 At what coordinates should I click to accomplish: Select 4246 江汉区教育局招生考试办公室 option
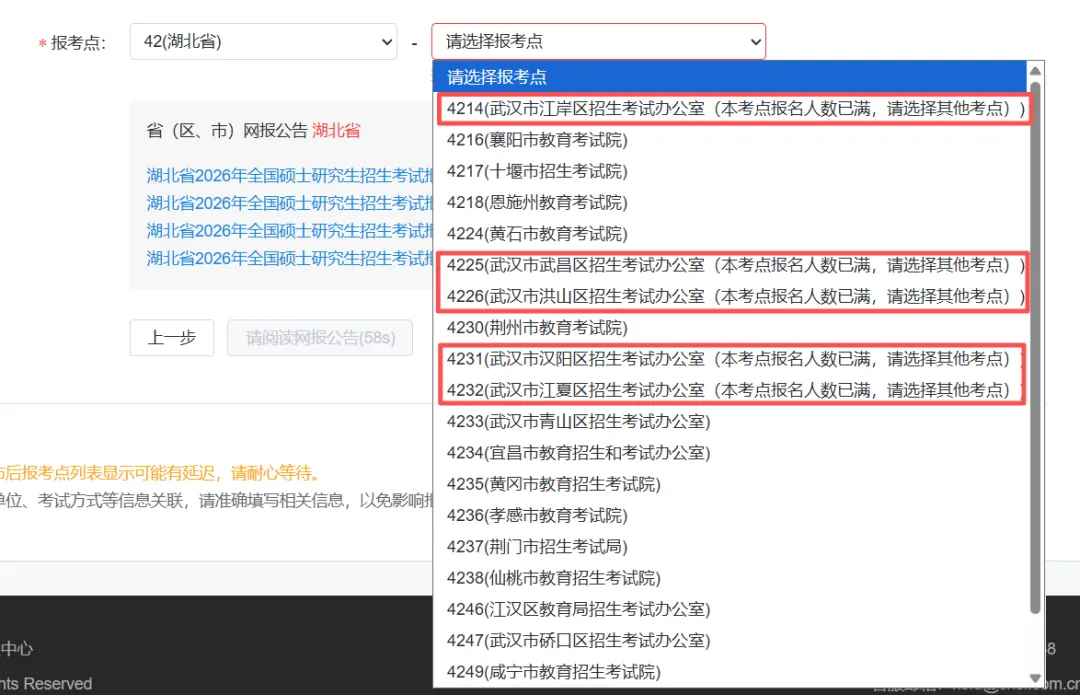(578, 609)
